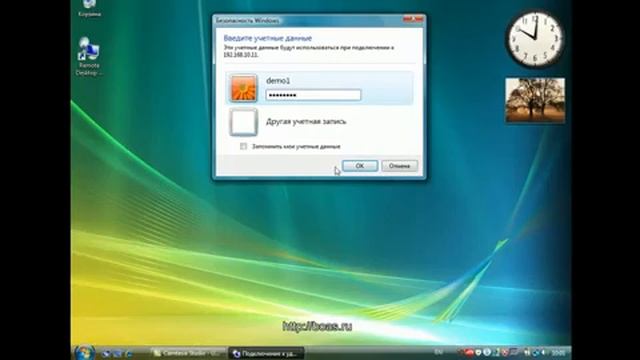Click the demo1 username text
The width and height of the screenshot is (640, 360).
[278, 81]
